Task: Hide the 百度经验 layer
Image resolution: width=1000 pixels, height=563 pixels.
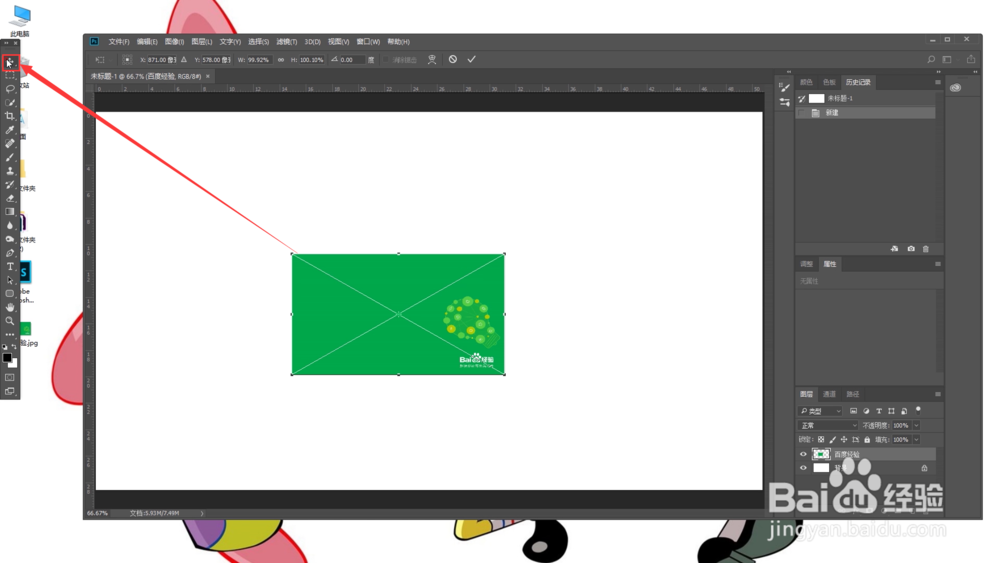Action: point(803,454)
